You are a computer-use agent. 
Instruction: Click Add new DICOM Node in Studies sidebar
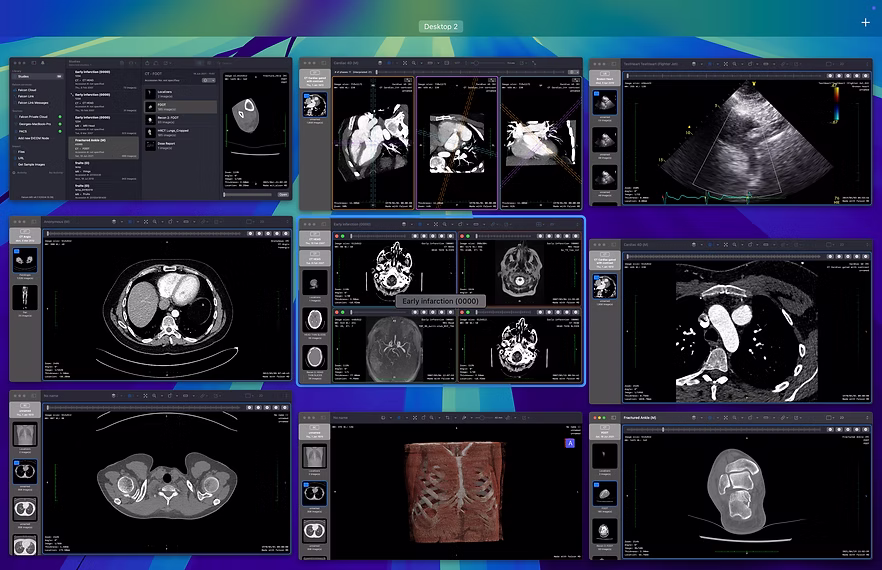[34, 138]
